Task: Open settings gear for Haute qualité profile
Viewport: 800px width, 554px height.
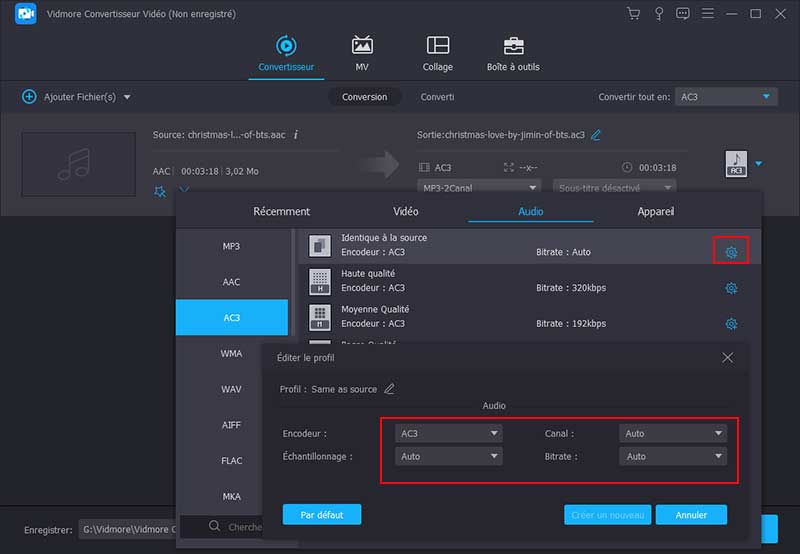Action: [x=731, y=288]
